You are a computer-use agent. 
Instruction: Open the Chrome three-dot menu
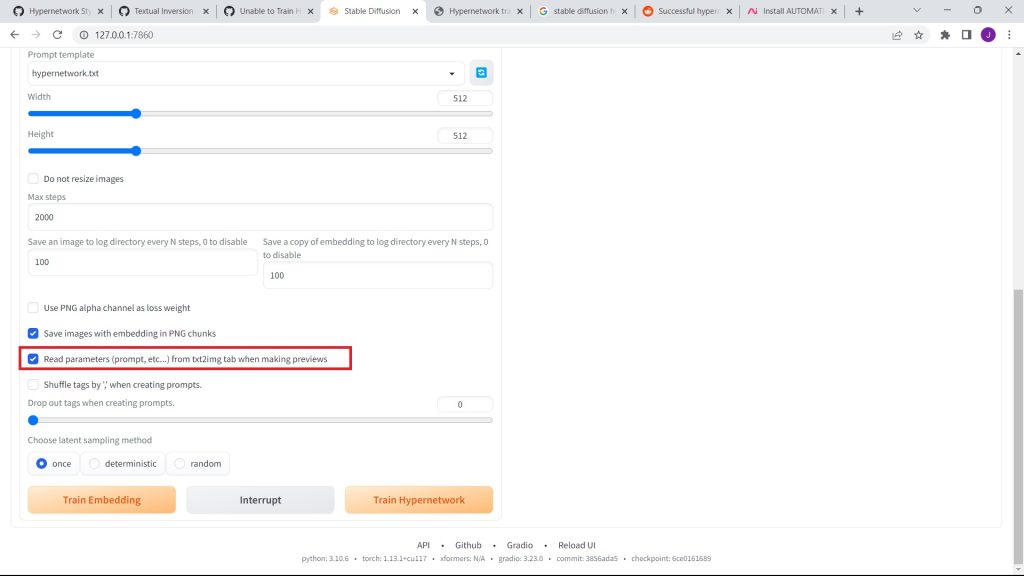pos(1009,34)
